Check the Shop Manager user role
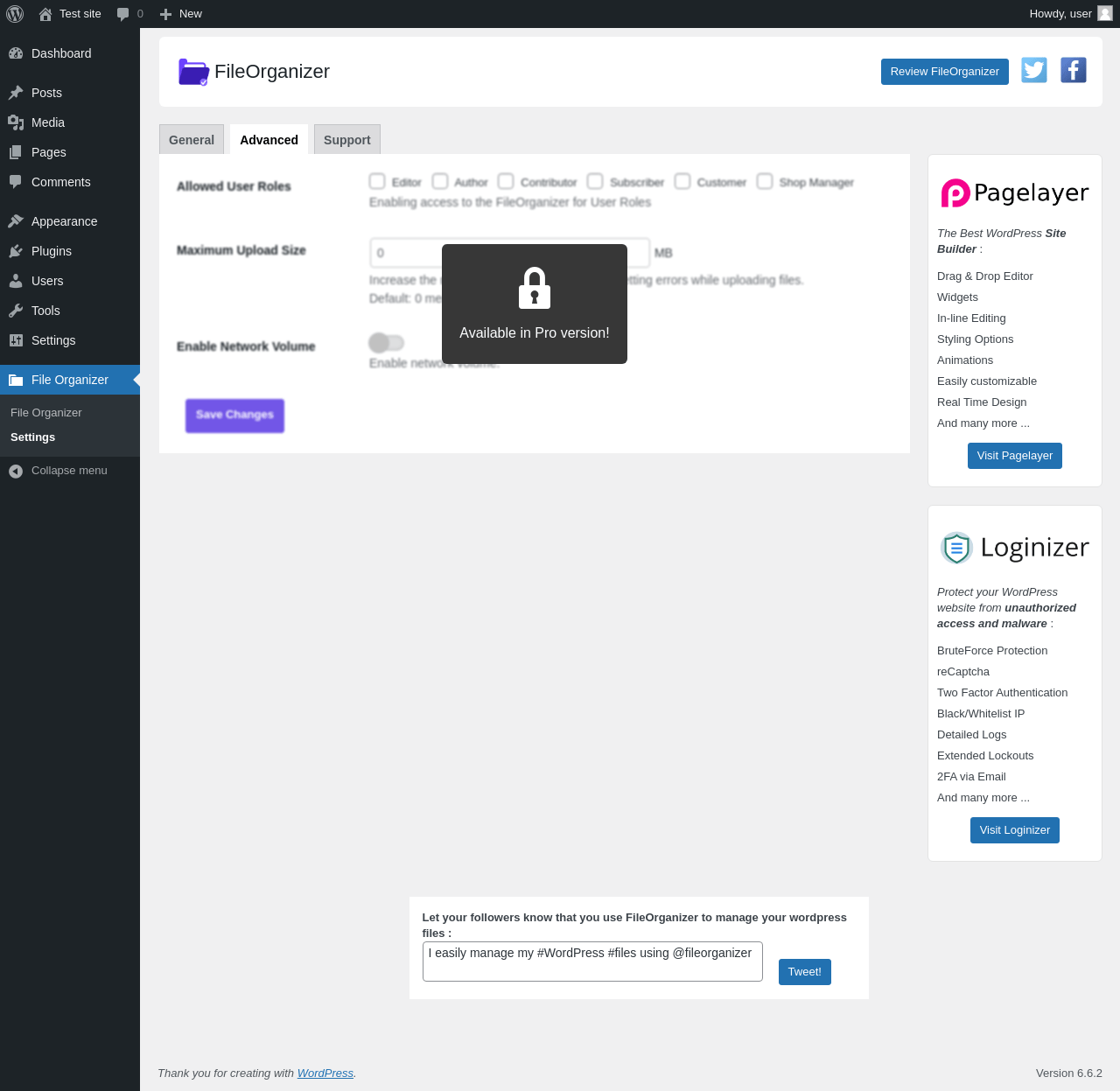Image resolution: width=1120 pixels, height=1091 pixels. (765, 181)
